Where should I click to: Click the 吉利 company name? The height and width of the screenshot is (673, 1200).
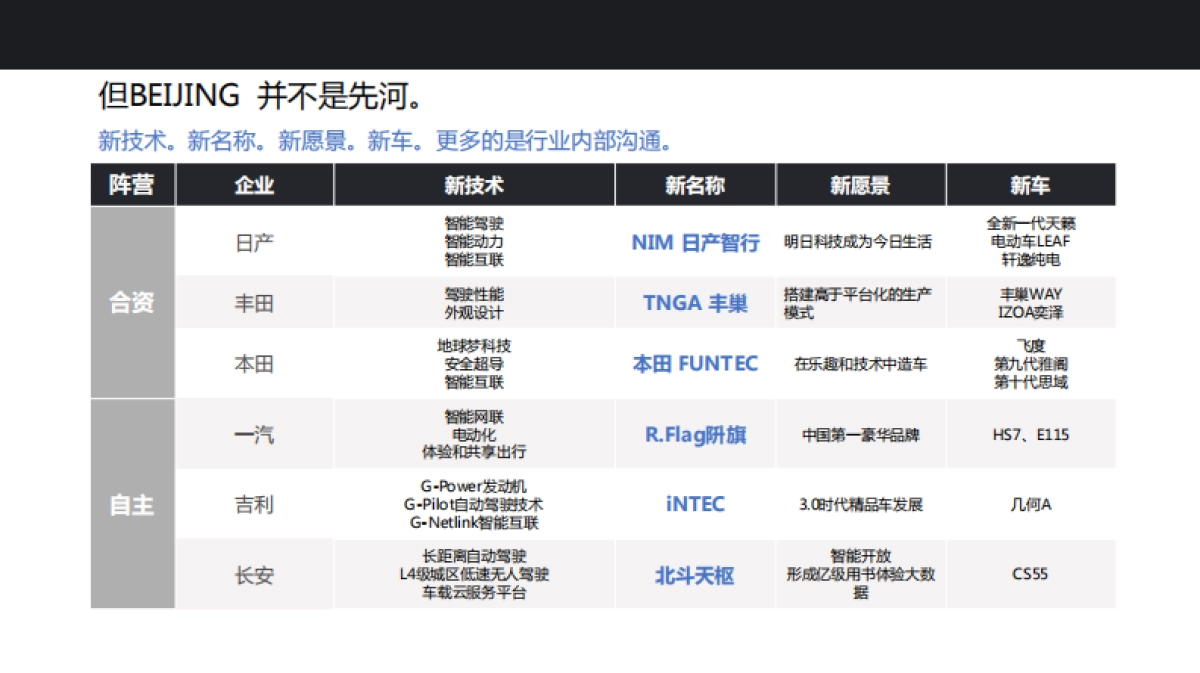(254, 505)
